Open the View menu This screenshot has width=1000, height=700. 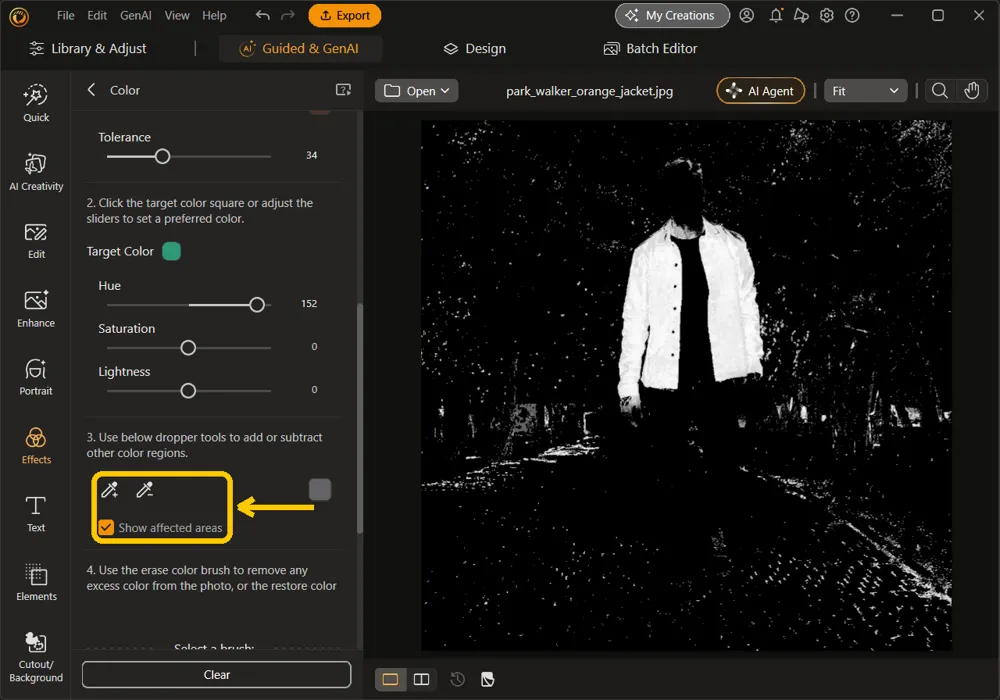pos(177,15)
